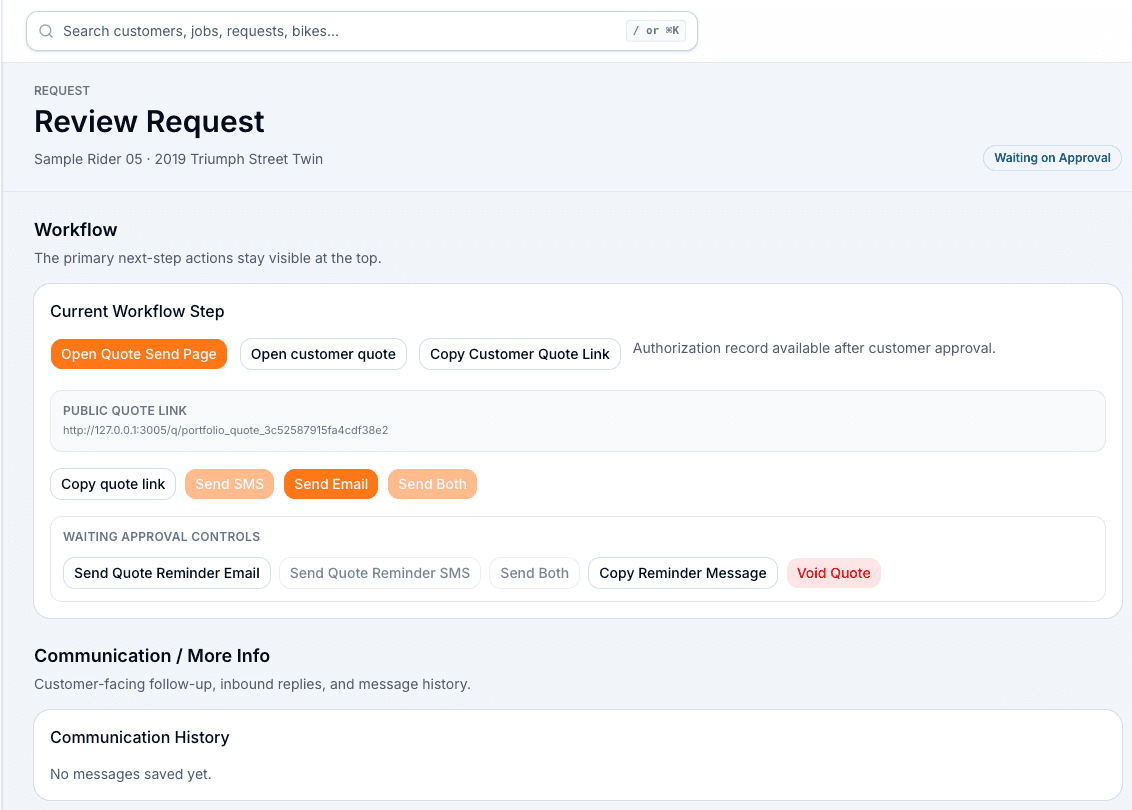Click the Waiting on Approval status badge
Viewport: 1132px width, 810px height.
coord(1052,158)
